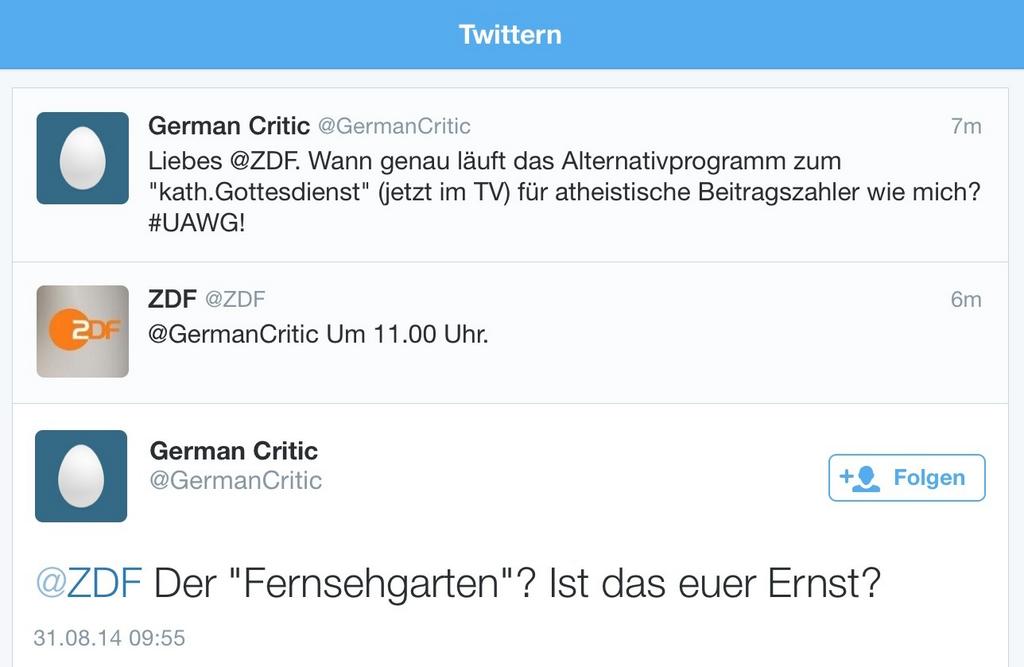
Task: Click the gray @GermanCritic handle in the top tweet
Action: [x=394, y=127]
